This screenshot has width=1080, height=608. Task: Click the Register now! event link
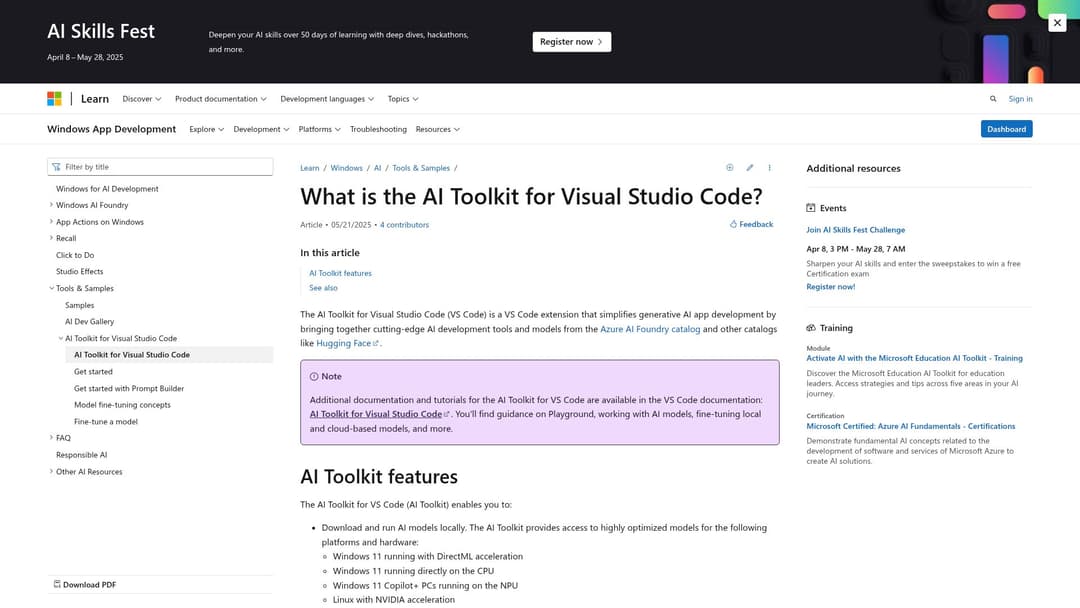831,286
